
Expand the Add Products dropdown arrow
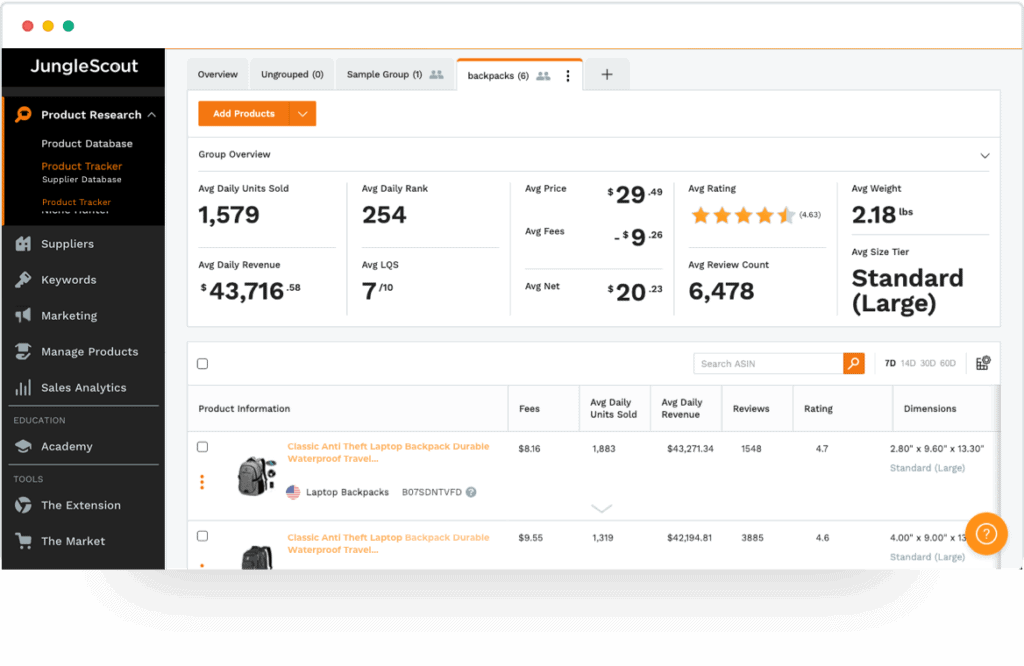(303, 113)
